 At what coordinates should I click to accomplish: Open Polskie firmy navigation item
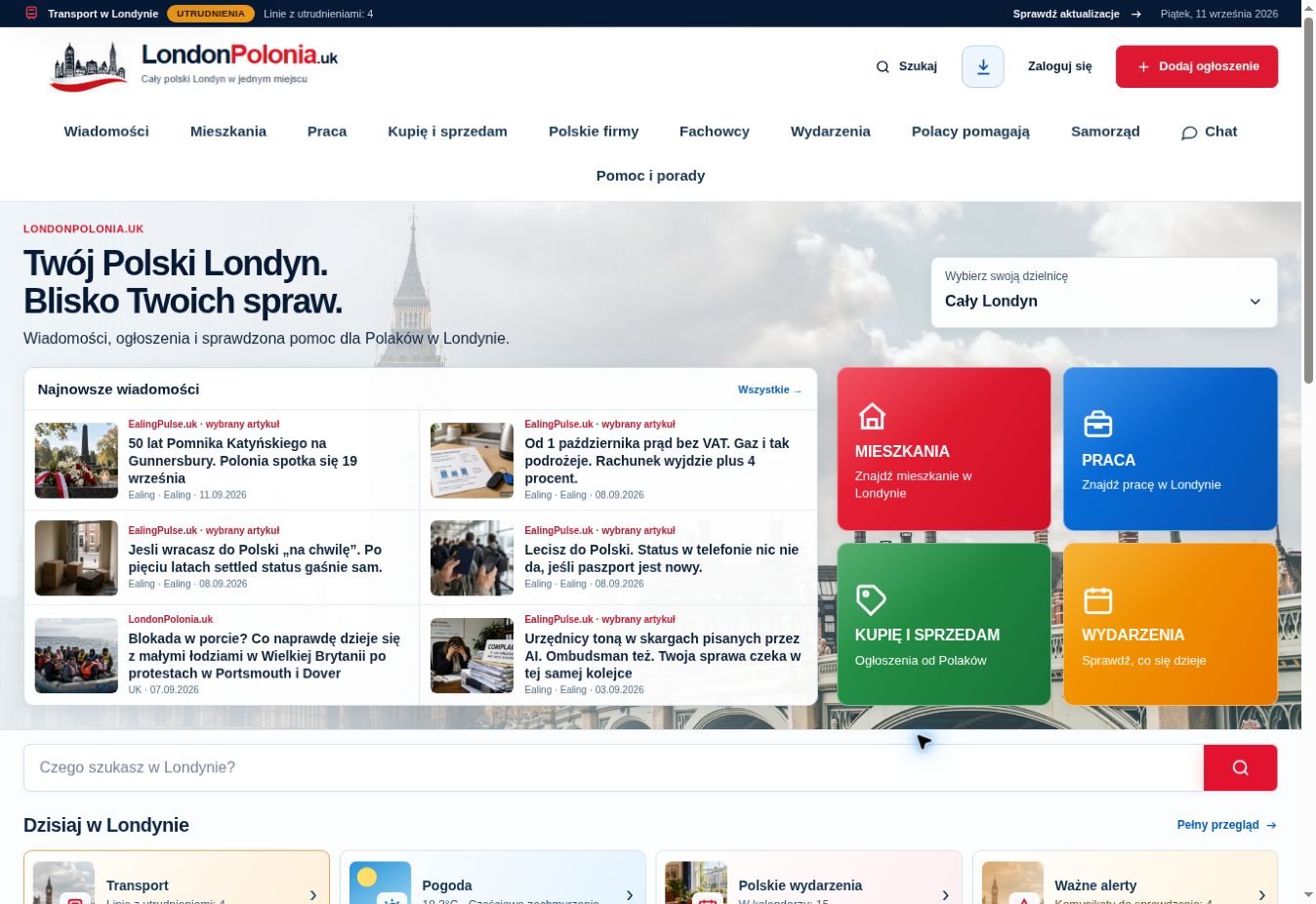point(594,131)
